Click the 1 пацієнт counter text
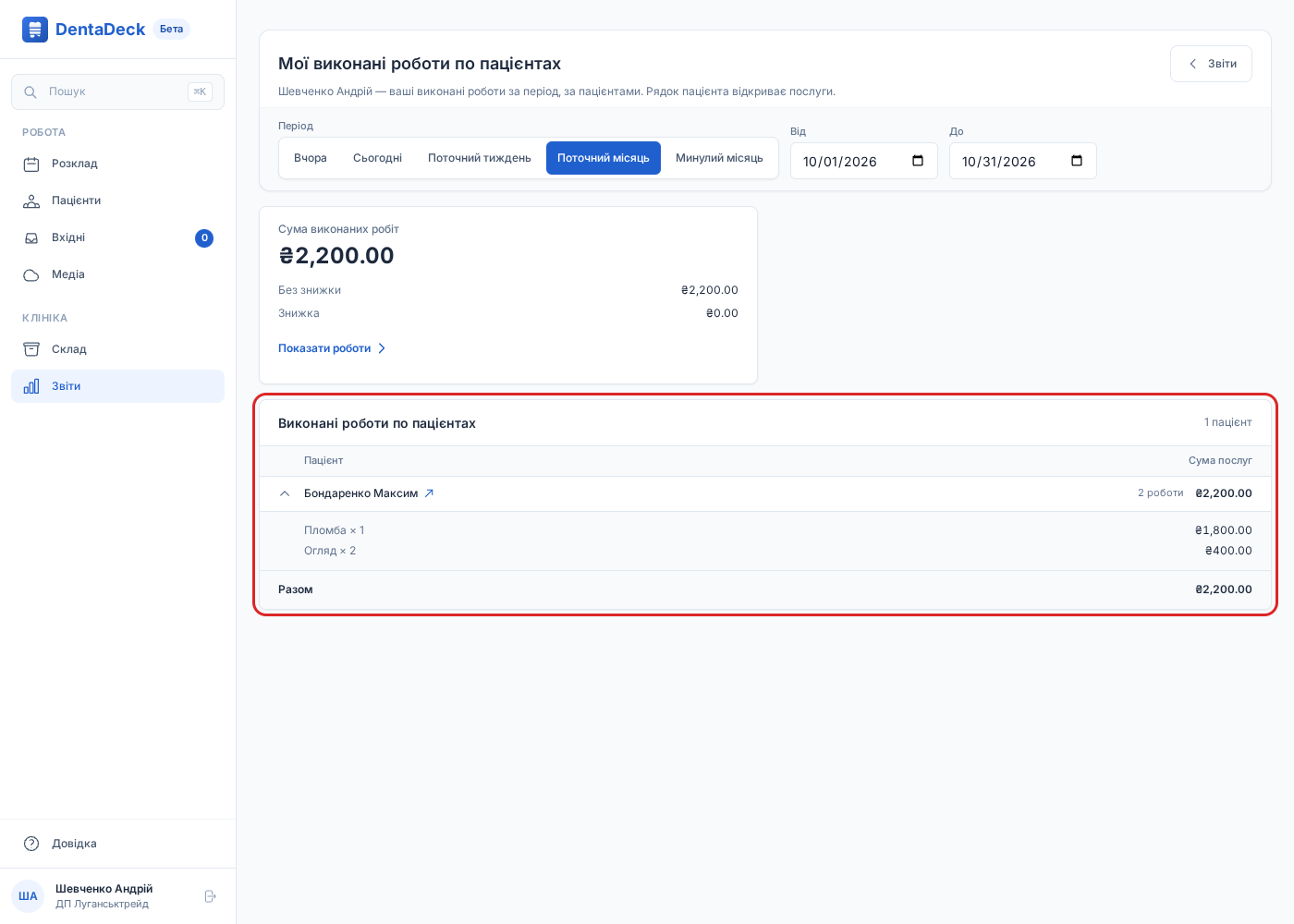Image resolution: width=1294 pixels, height=924 pixels. (1227, 422)
